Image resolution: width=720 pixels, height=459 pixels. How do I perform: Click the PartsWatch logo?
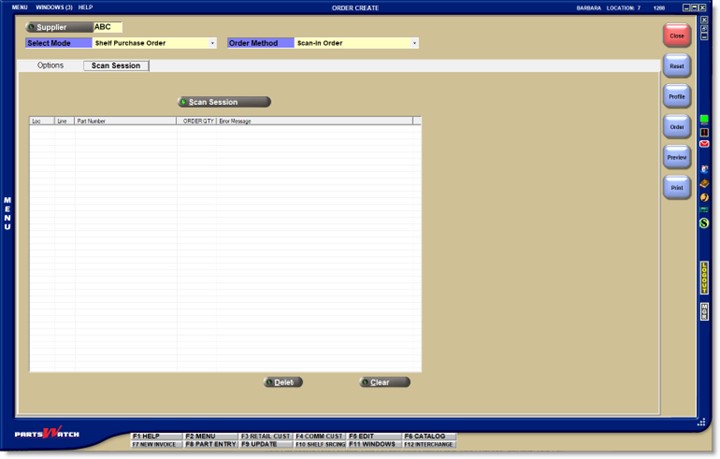click(x=47, y=433)
